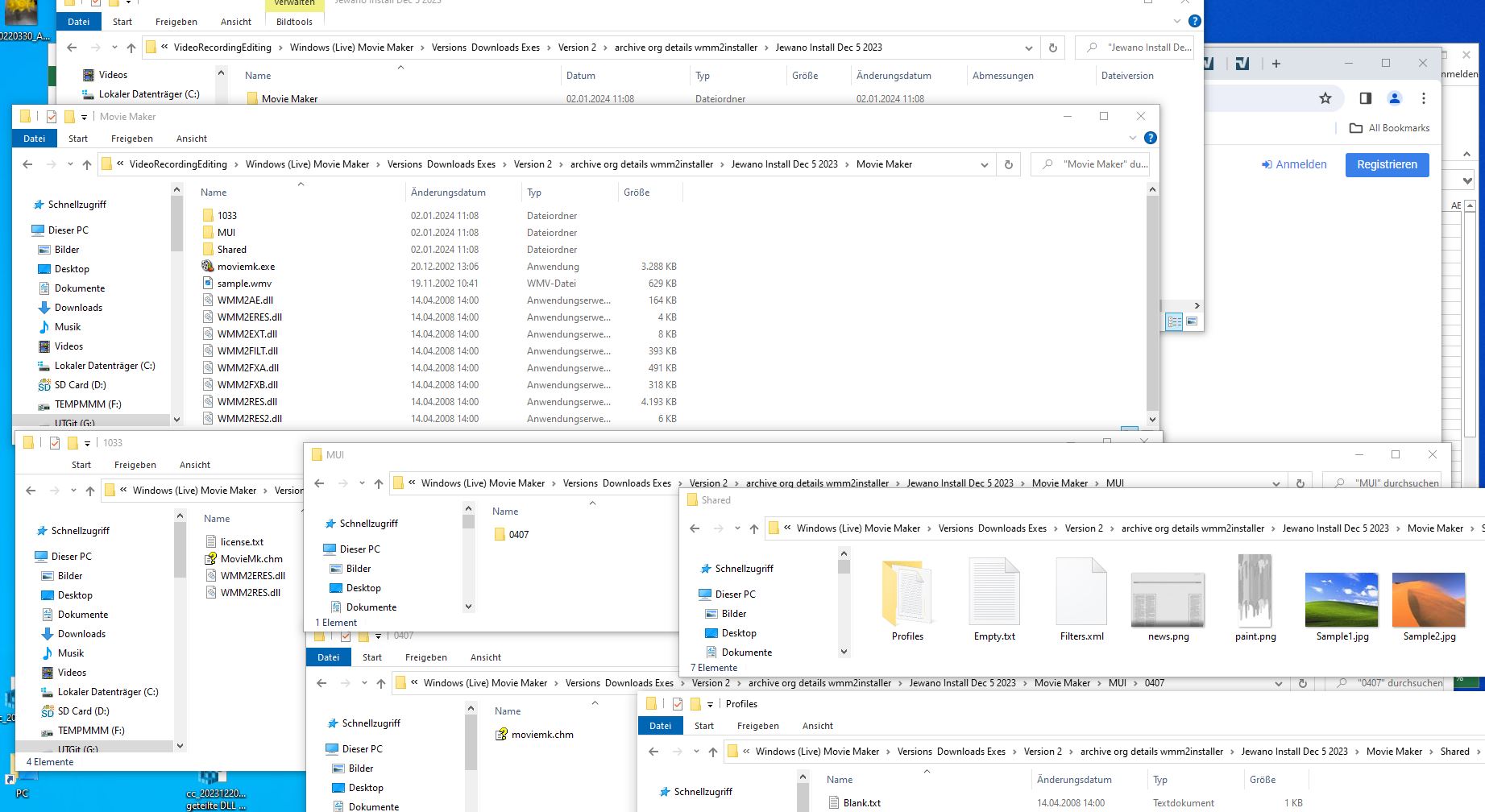Select the moviemk.exe application icon
This screenshot has width=1485, height=812.
coord(208,267)
